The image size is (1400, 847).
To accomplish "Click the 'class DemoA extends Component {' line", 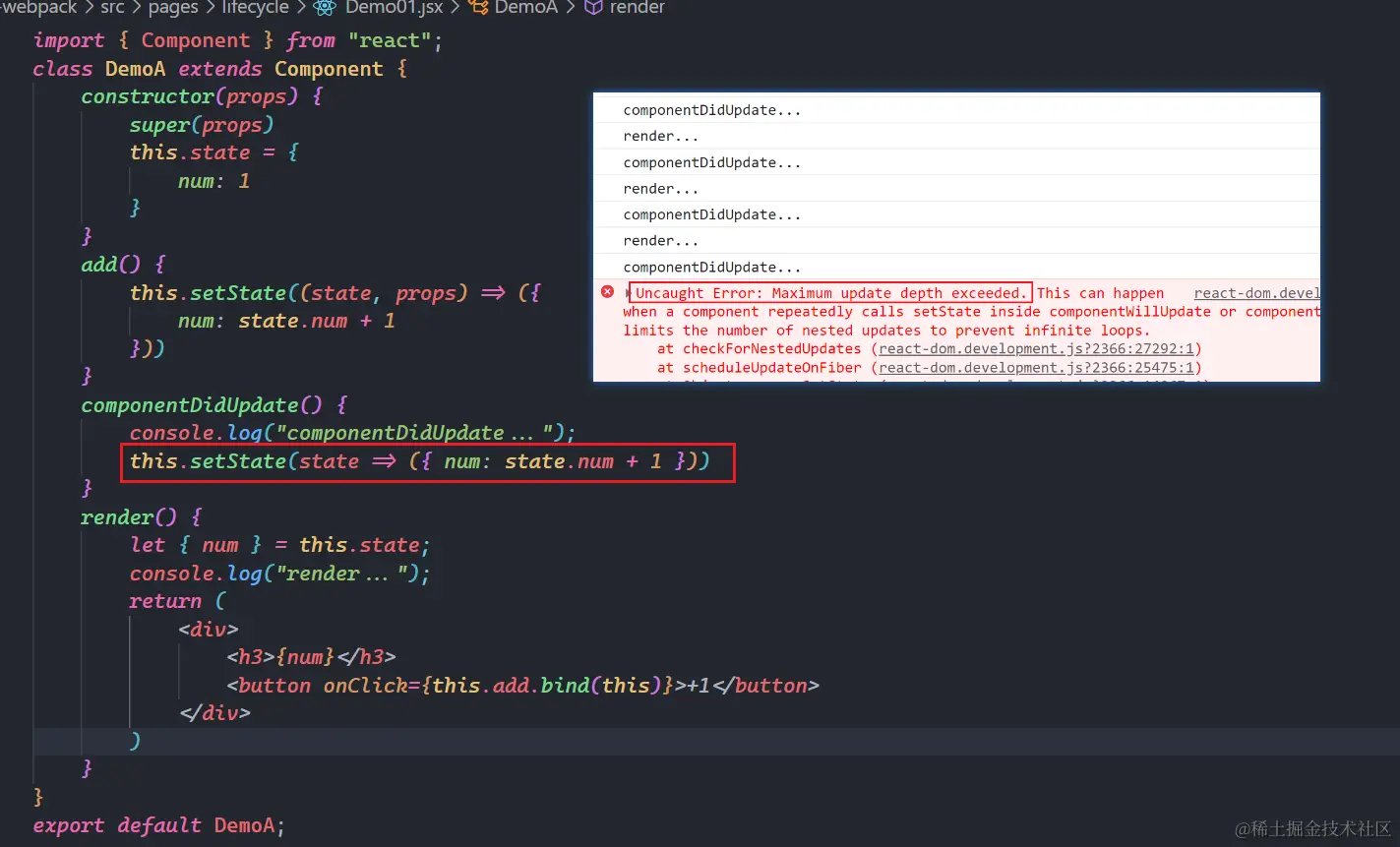I will (x=220, y=69).
